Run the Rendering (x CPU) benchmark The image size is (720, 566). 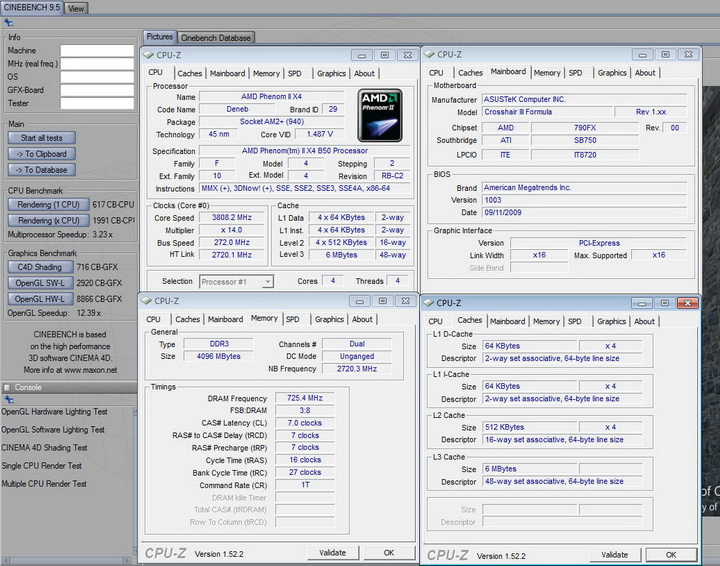point(48,220)
